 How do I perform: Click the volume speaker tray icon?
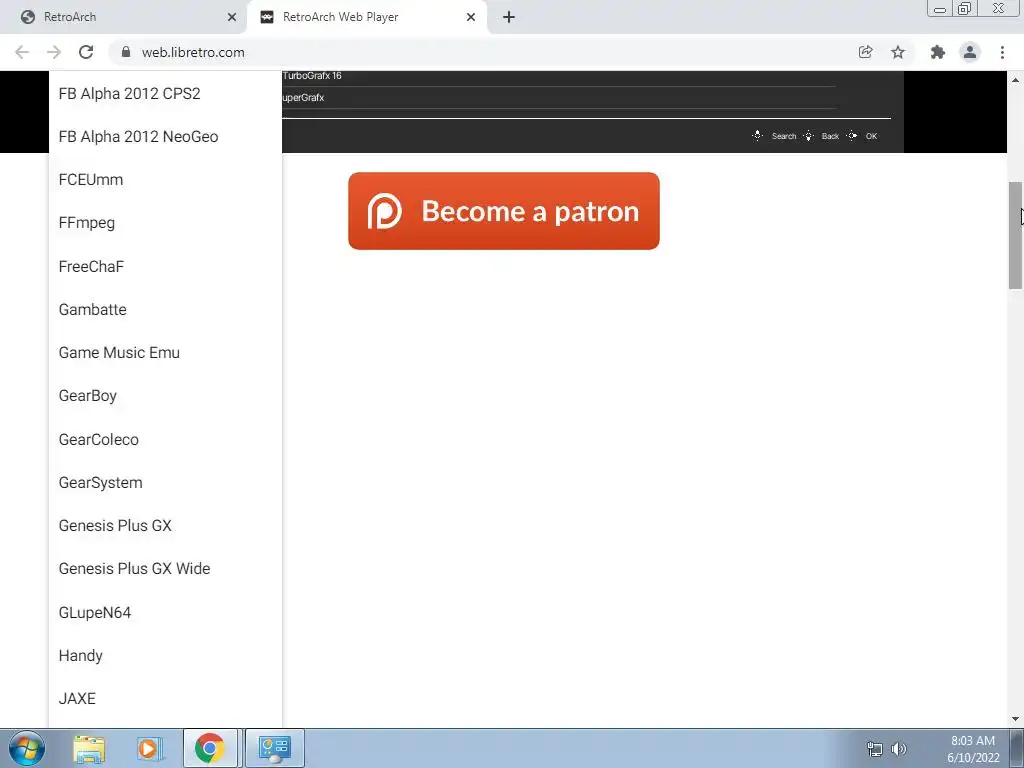click(x=899, y=749)
